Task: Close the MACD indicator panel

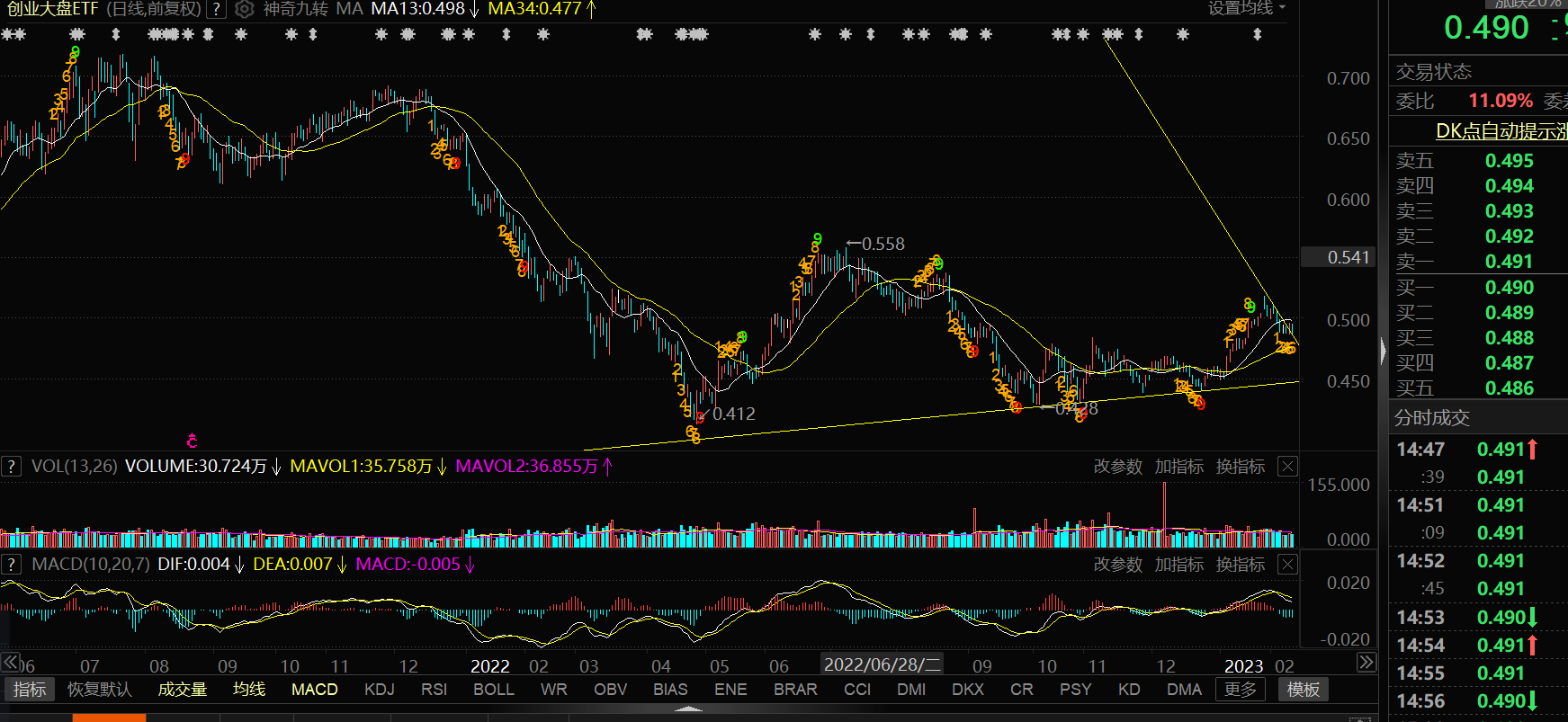Action: [x=1287, y=565]
